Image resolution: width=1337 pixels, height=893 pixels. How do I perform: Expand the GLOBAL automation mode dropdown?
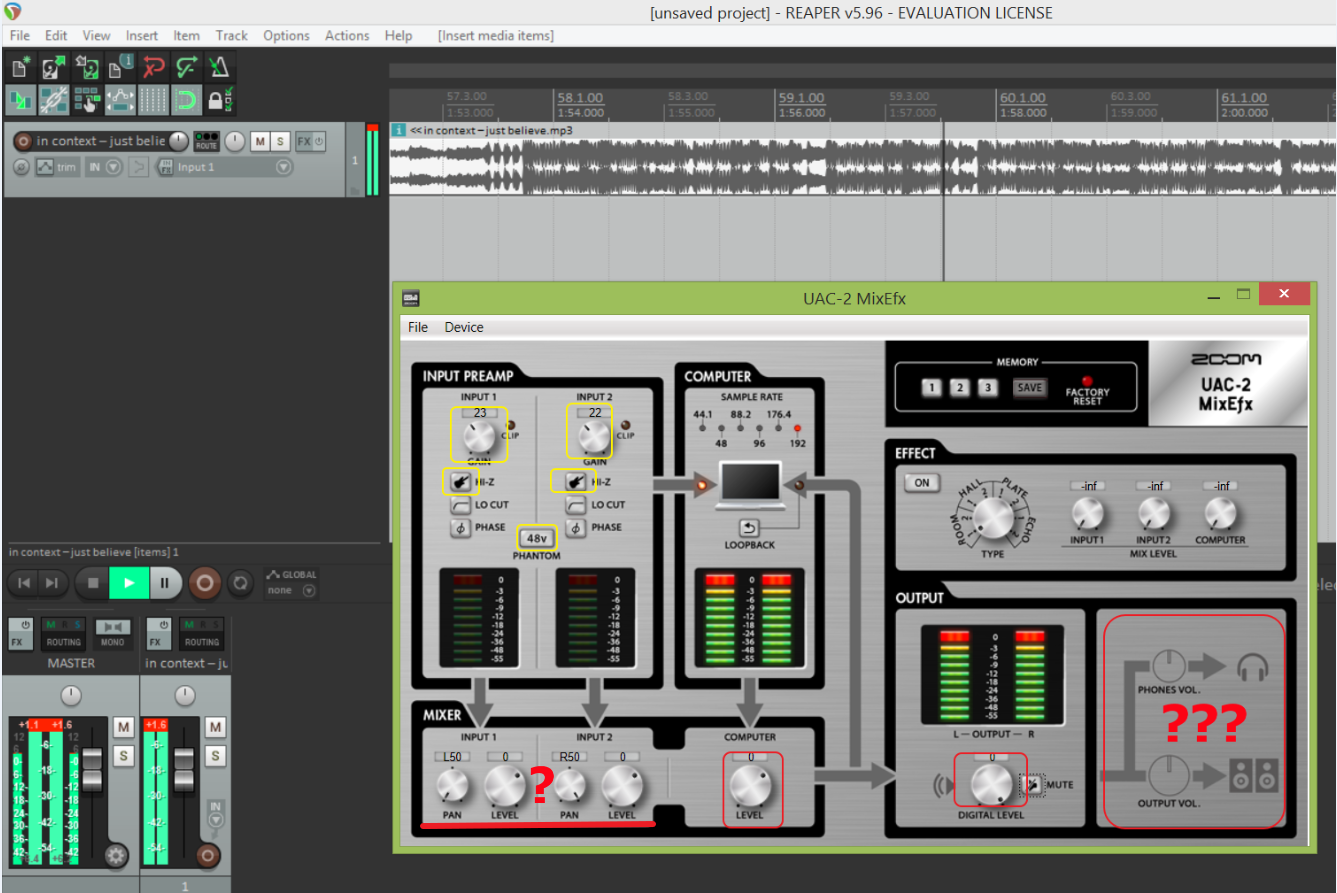tap(309, 591)
